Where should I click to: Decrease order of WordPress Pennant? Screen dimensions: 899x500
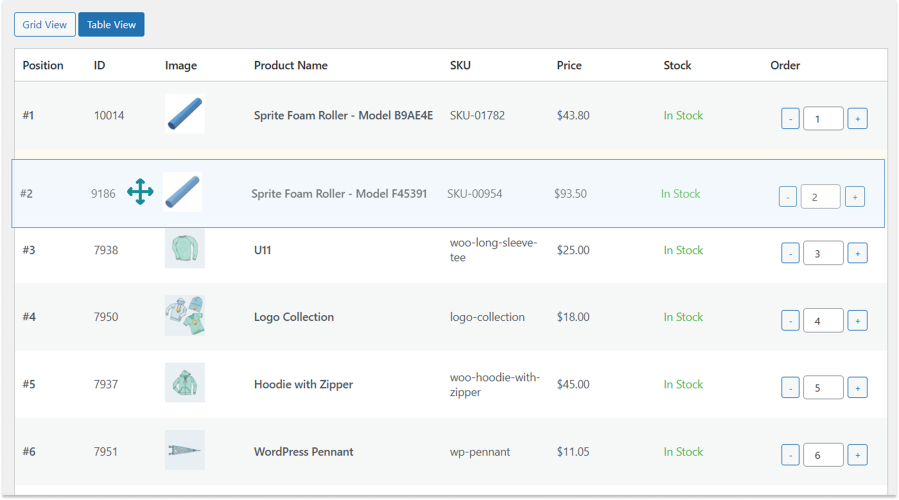pyautogui.click(x=790, y=455)
